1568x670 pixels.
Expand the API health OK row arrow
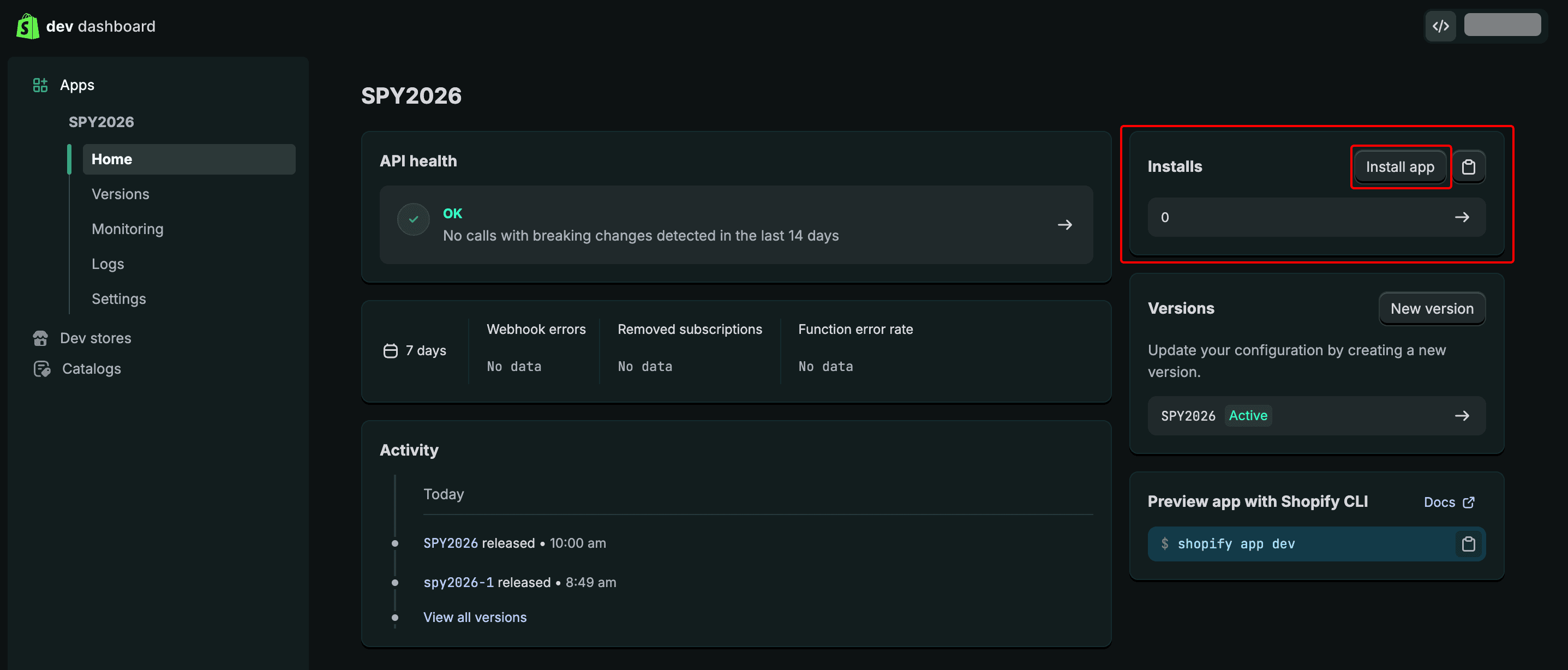pyautogui.click(x=1064, y=225)
